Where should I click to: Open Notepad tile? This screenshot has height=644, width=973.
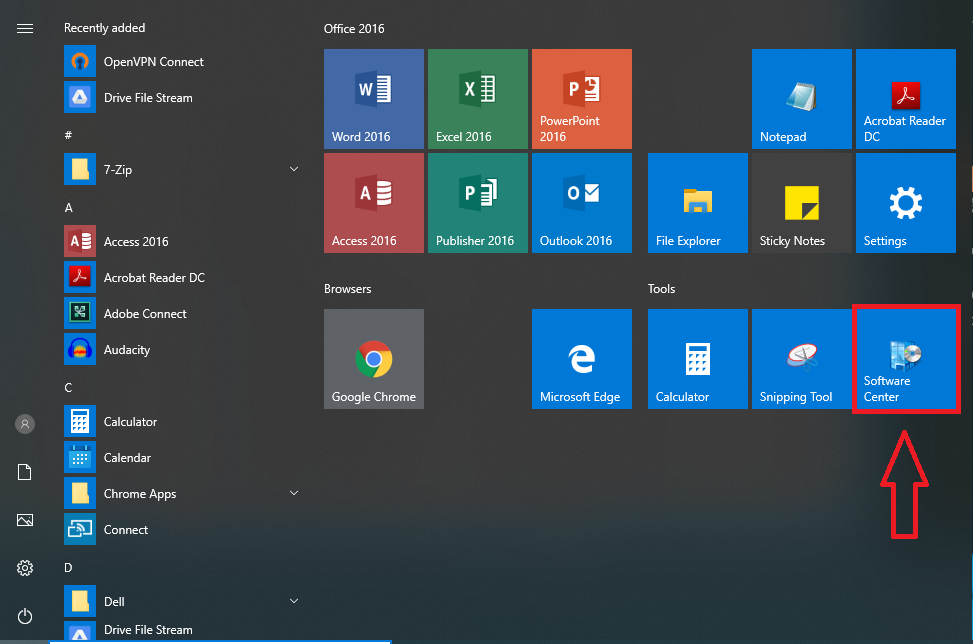[802, 98]
